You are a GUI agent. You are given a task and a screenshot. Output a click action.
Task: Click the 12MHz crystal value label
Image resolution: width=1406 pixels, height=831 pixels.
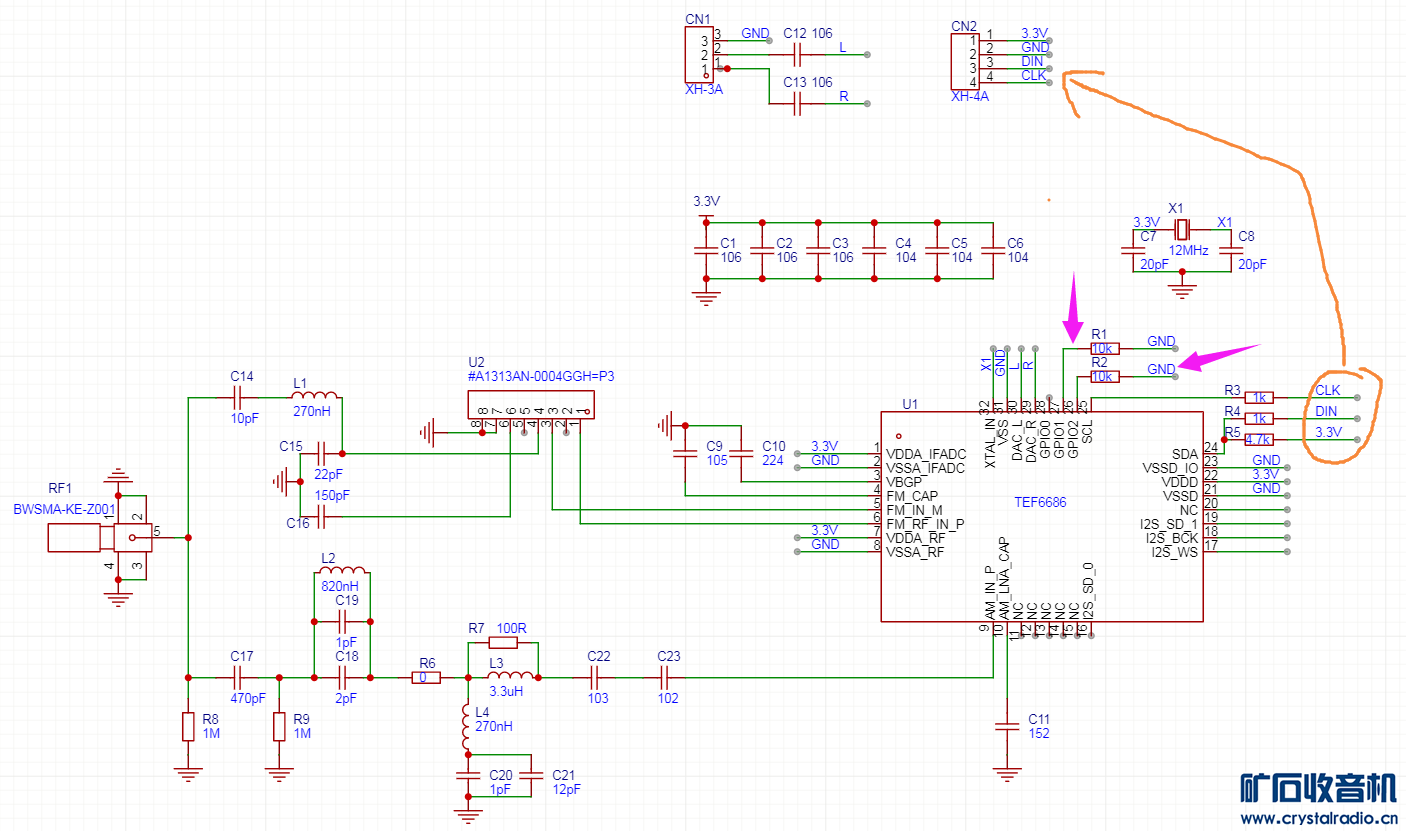coord(1189,250)
